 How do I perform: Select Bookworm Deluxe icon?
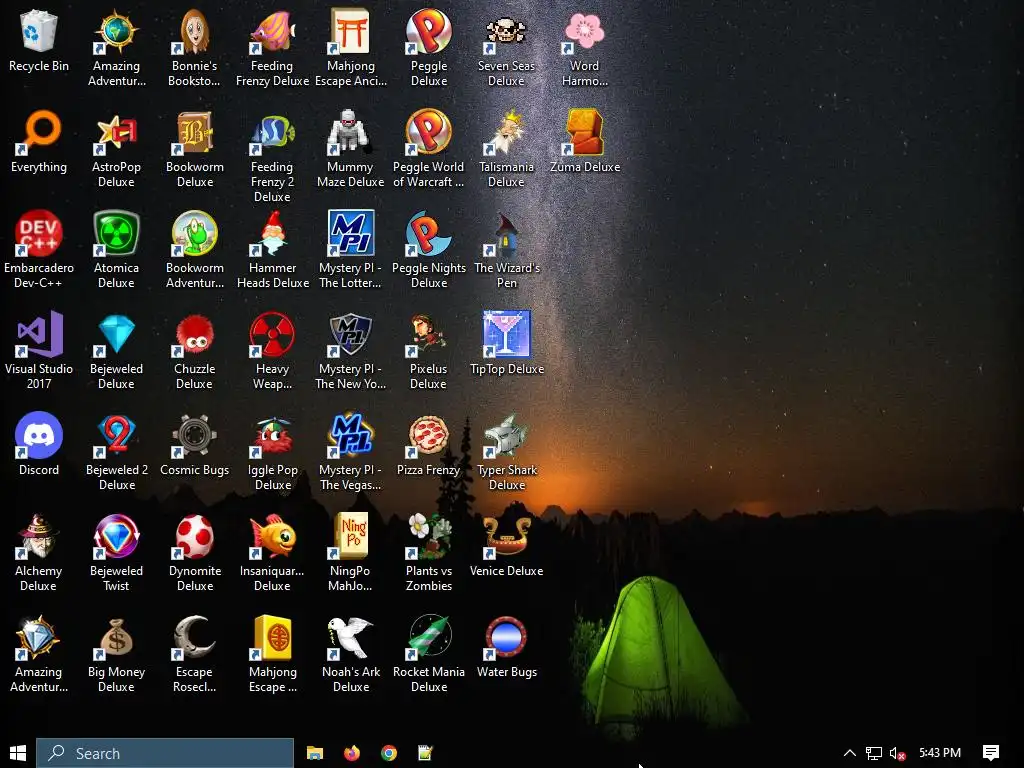[x=194, y=133]
